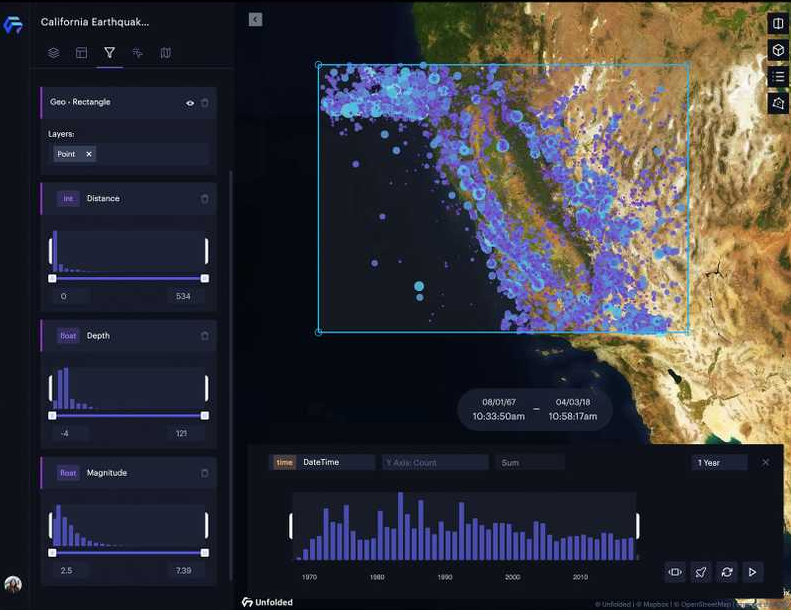Screen dimensions: 791x610
Task: Open the 1 Year interval dropdown
Action: 719,462
